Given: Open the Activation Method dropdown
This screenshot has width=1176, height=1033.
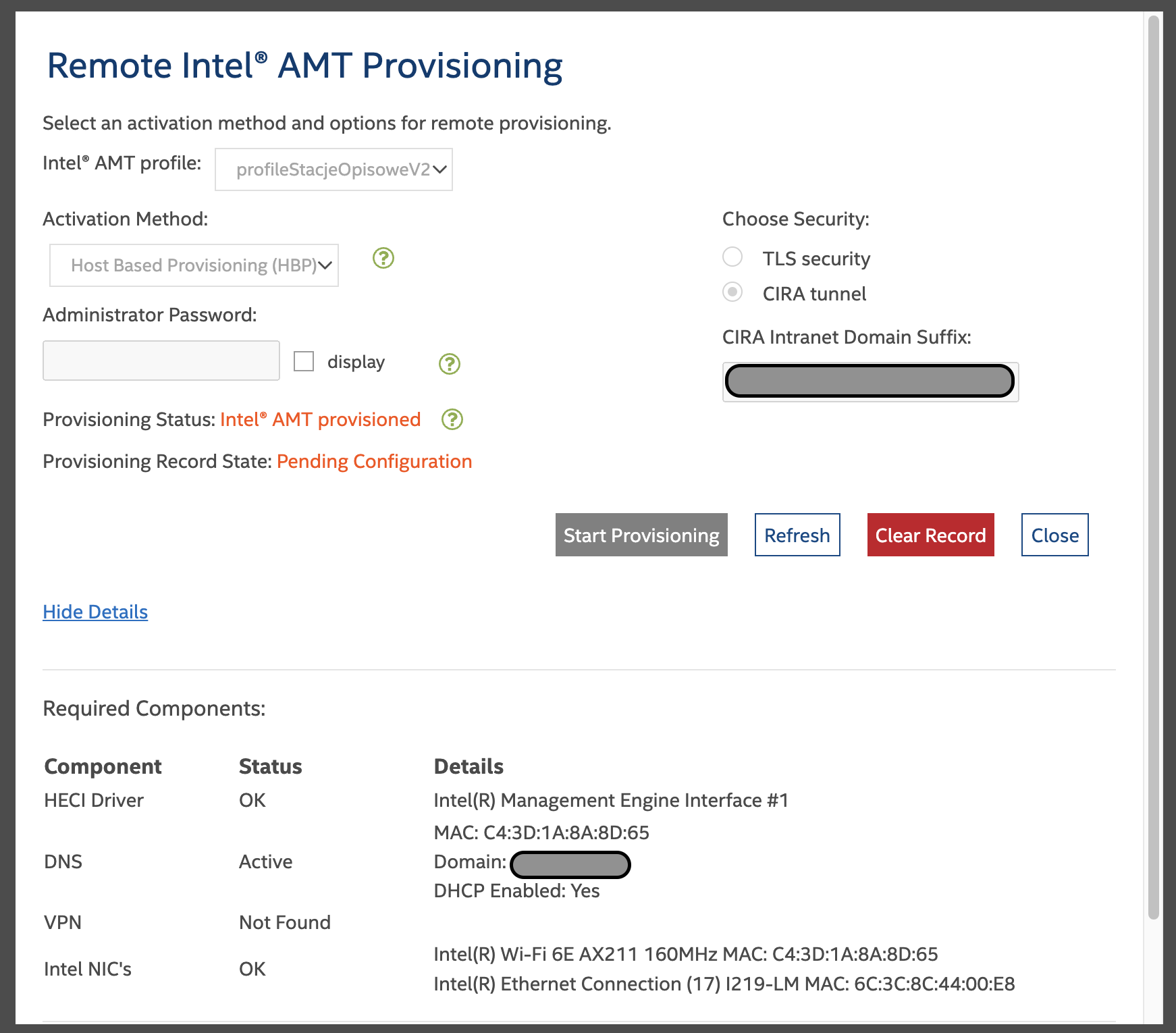Looking at the screenshot, I should pos(193,265).
